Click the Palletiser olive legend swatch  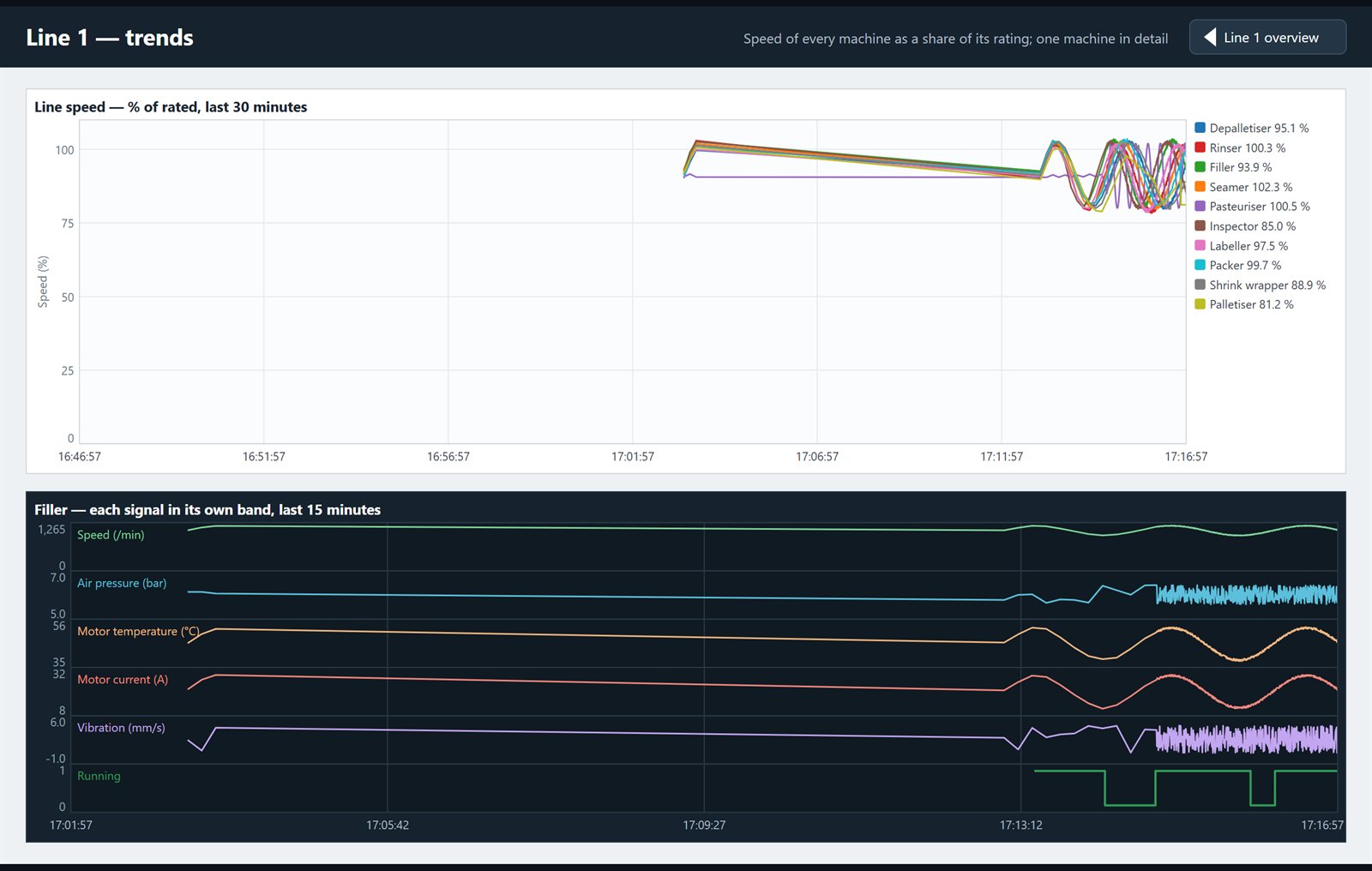(1200, 304)
